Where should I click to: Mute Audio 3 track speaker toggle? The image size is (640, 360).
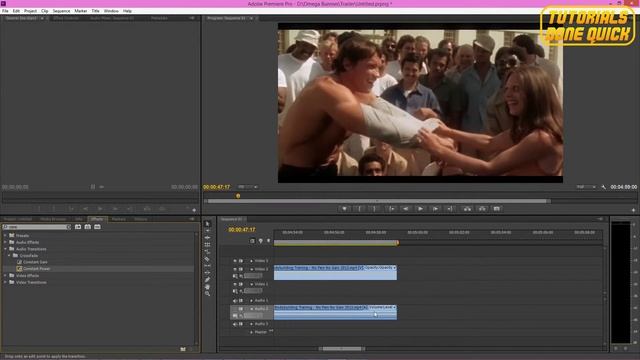[x=235, y=324]
